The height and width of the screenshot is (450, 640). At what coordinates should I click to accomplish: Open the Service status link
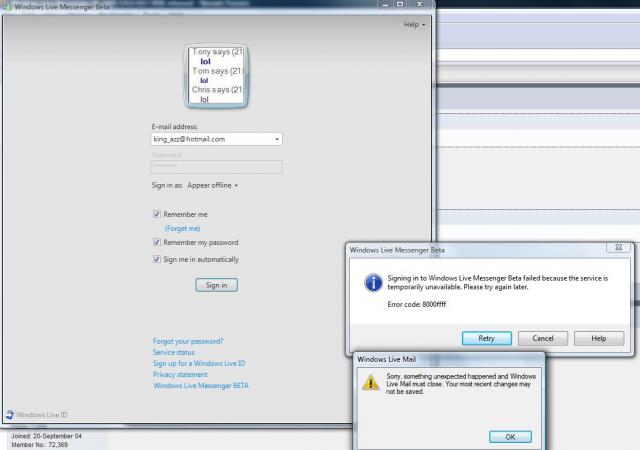173,352
